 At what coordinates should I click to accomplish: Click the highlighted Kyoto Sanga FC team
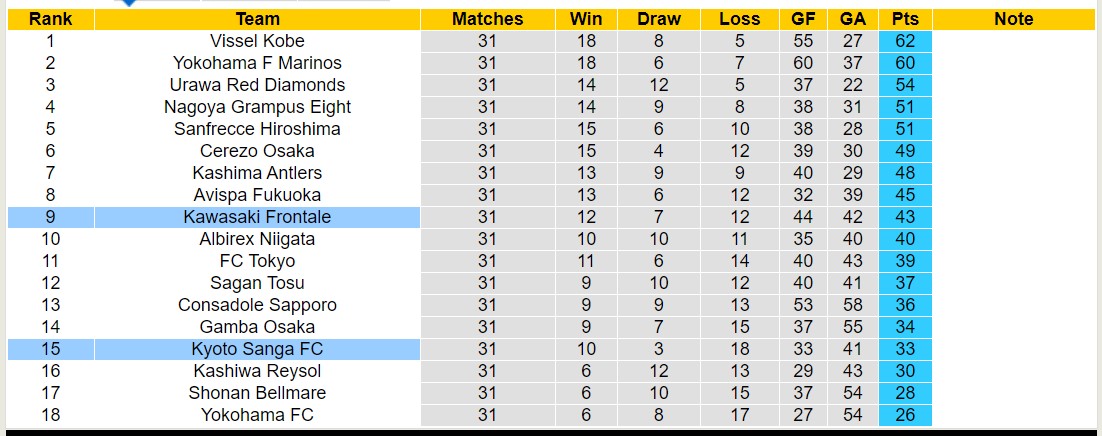pyautogui.click(x=257, y=349)
